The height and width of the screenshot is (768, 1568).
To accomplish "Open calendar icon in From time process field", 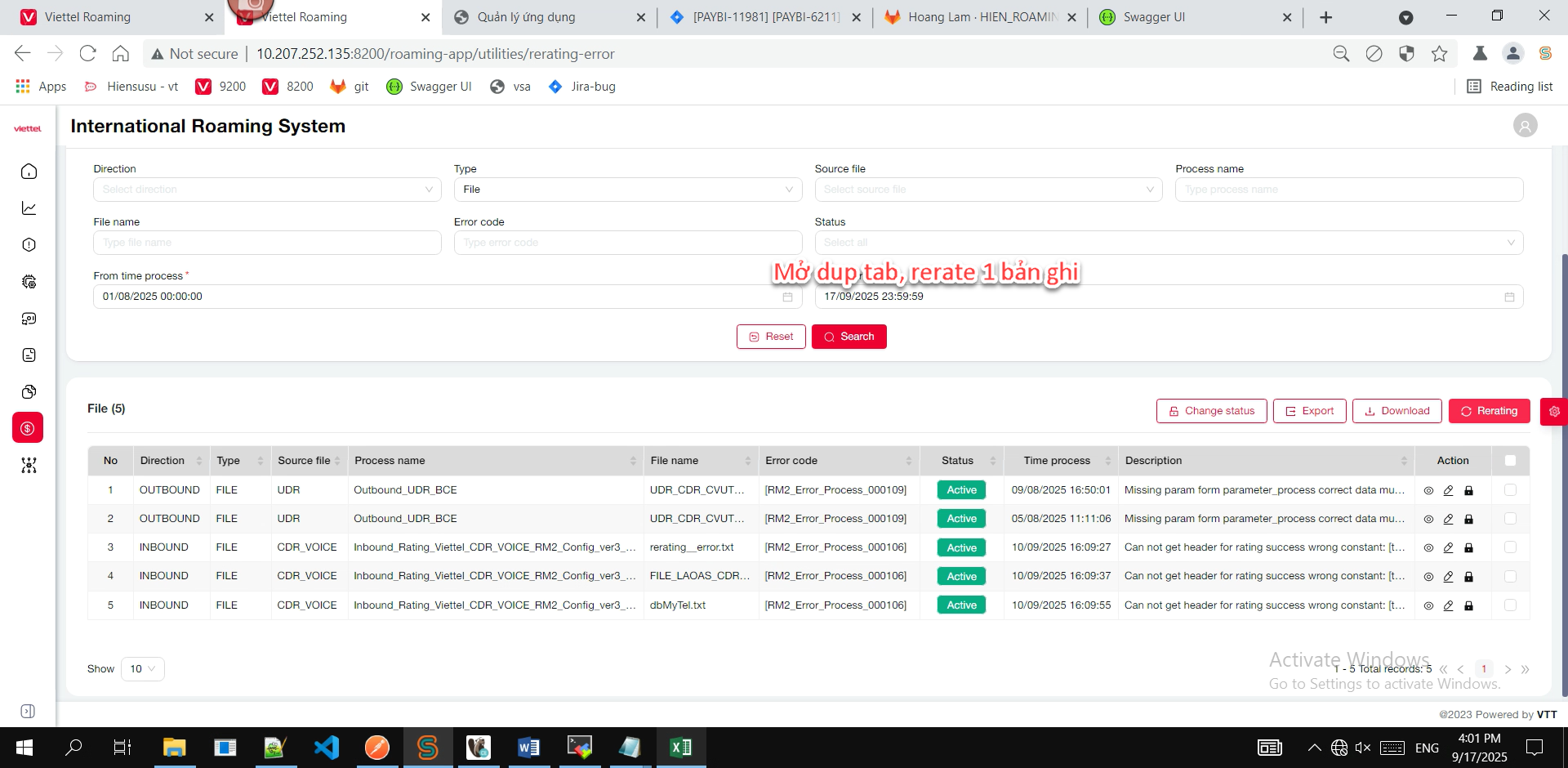I will [787, 297].
